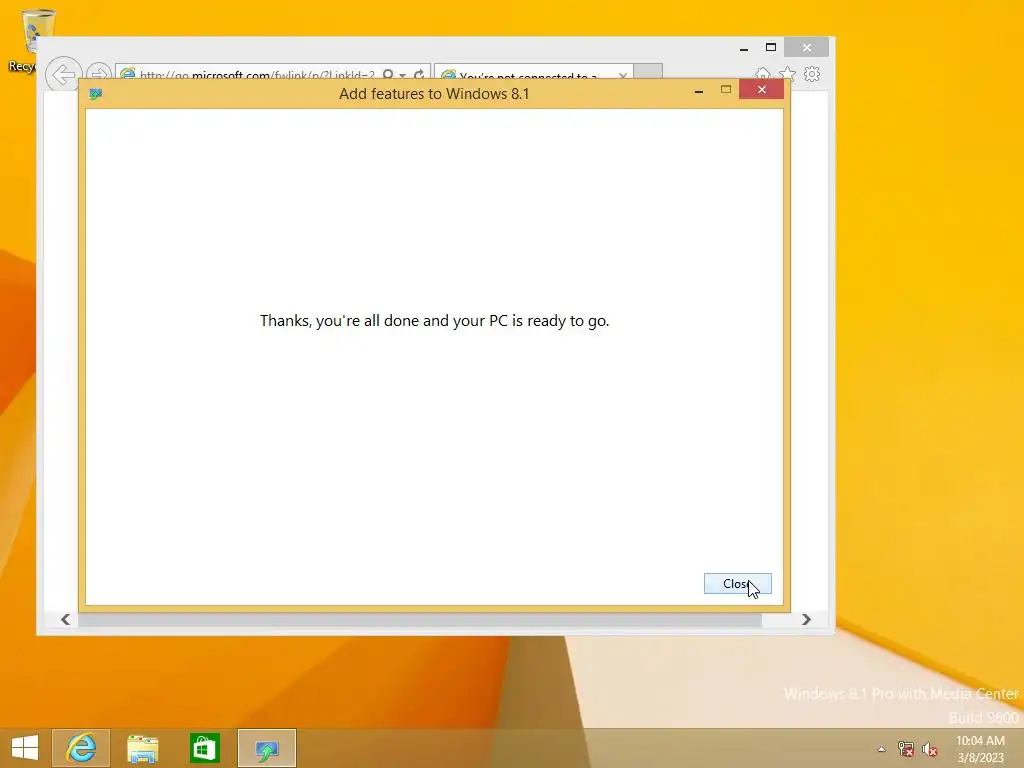Open a new tab in Internet Explorer

[x=648, y=72]
